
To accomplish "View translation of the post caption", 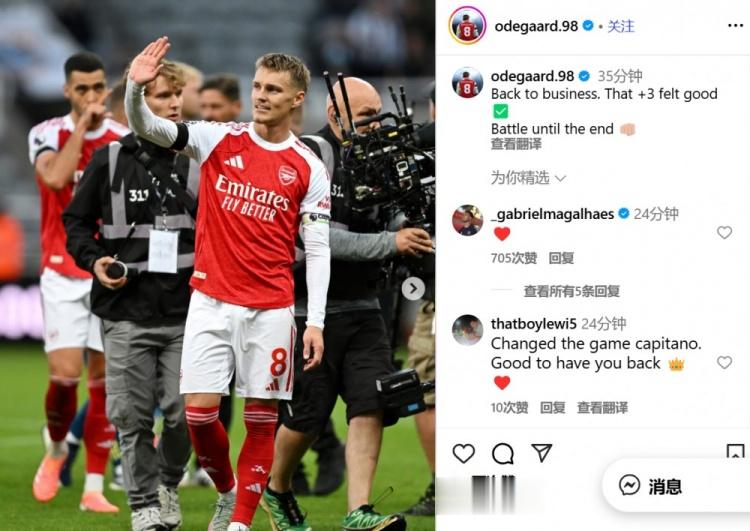I will pyautogui.click(x=516, y=144).
